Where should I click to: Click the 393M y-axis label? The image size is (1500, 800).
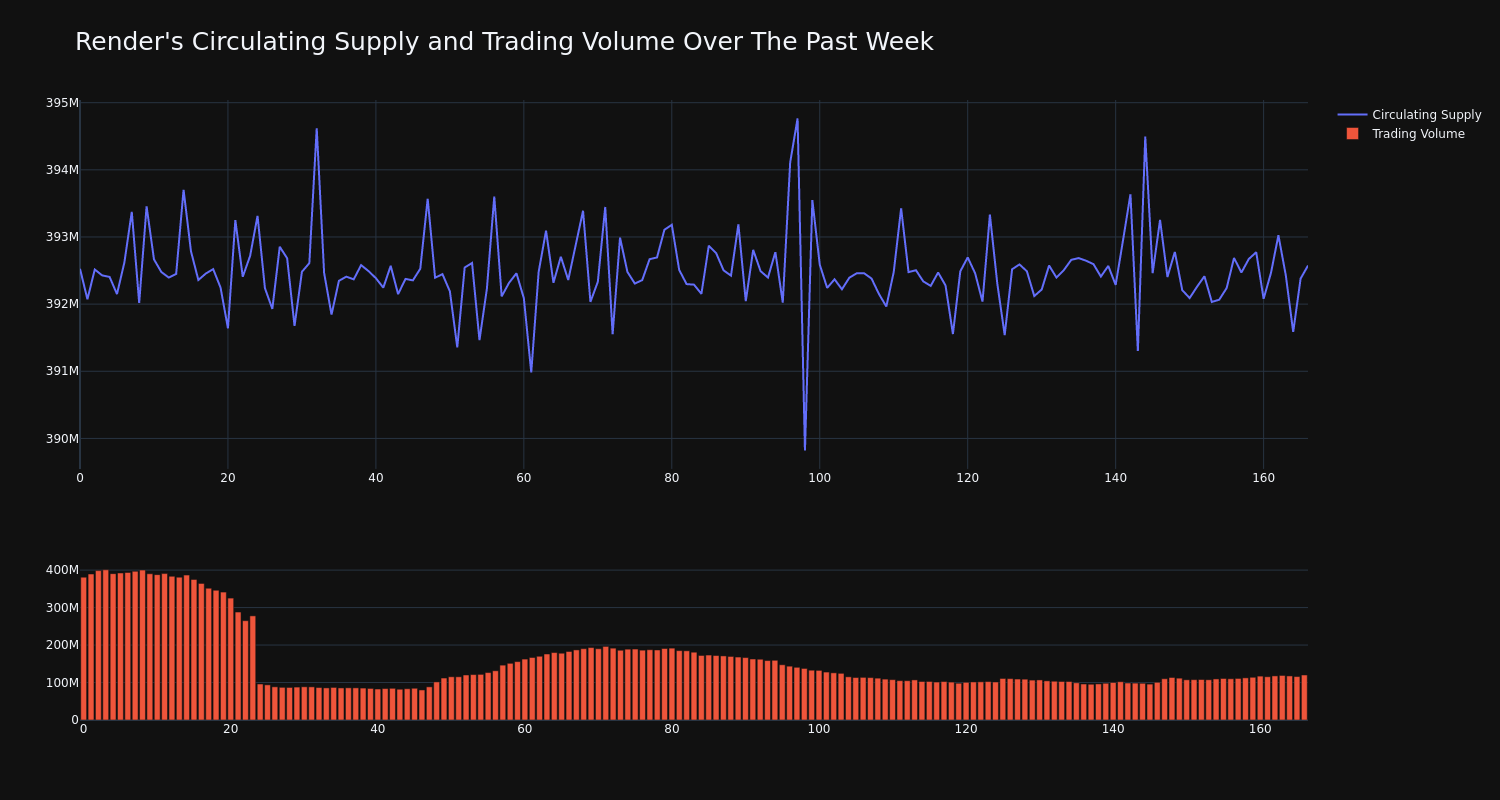click(62, 237)
